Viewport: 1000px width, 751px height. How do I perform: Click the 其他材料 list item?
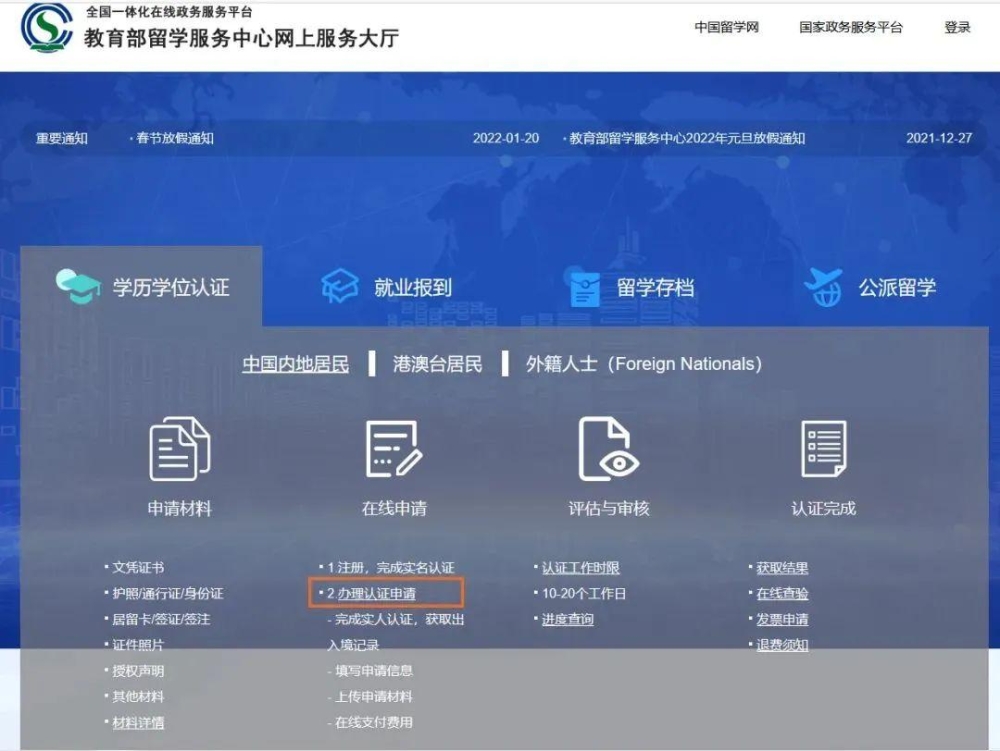tap(138, 697)
